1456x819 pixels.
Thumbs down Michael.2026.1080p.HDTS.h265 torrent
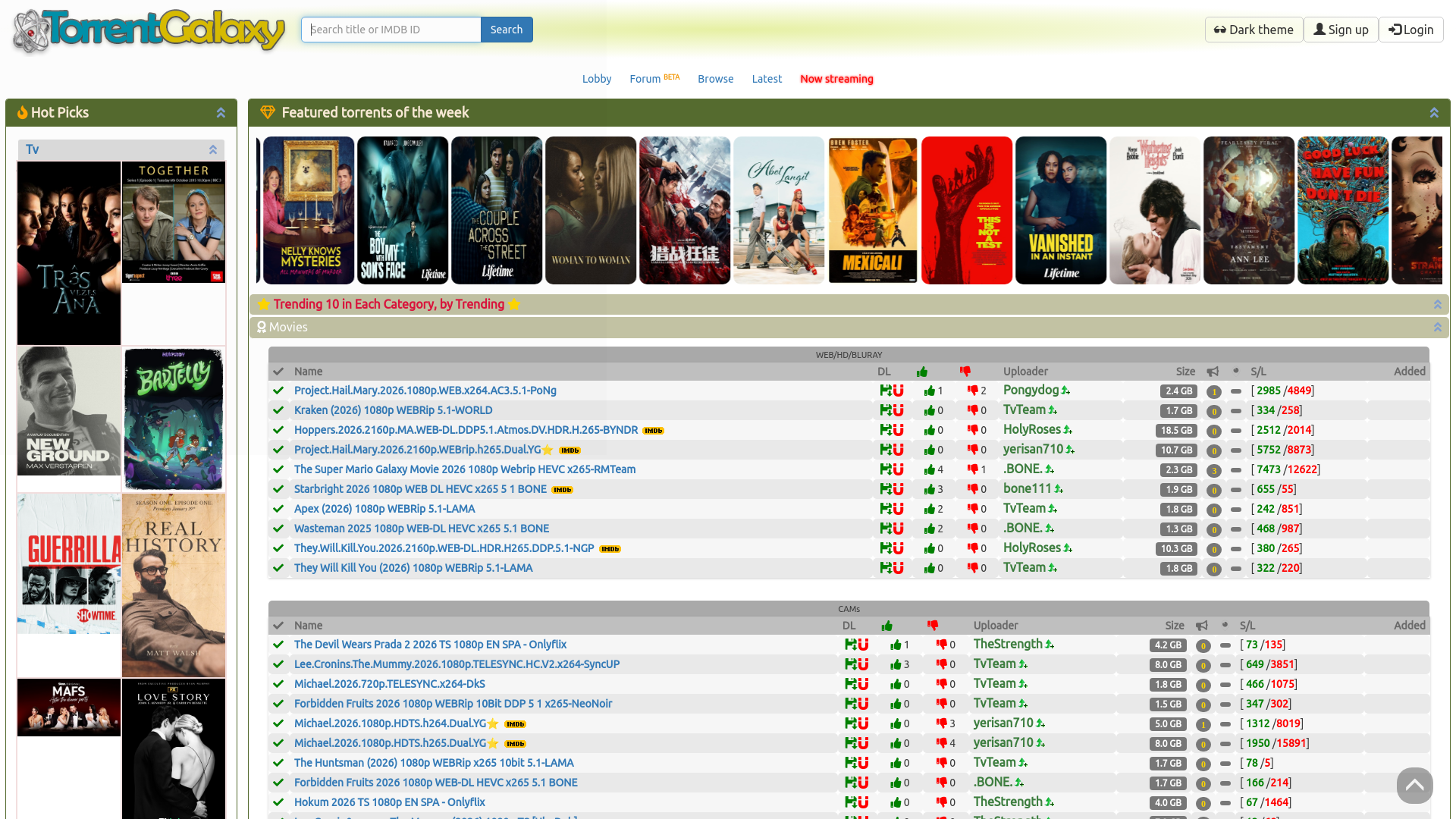[941, 743]
